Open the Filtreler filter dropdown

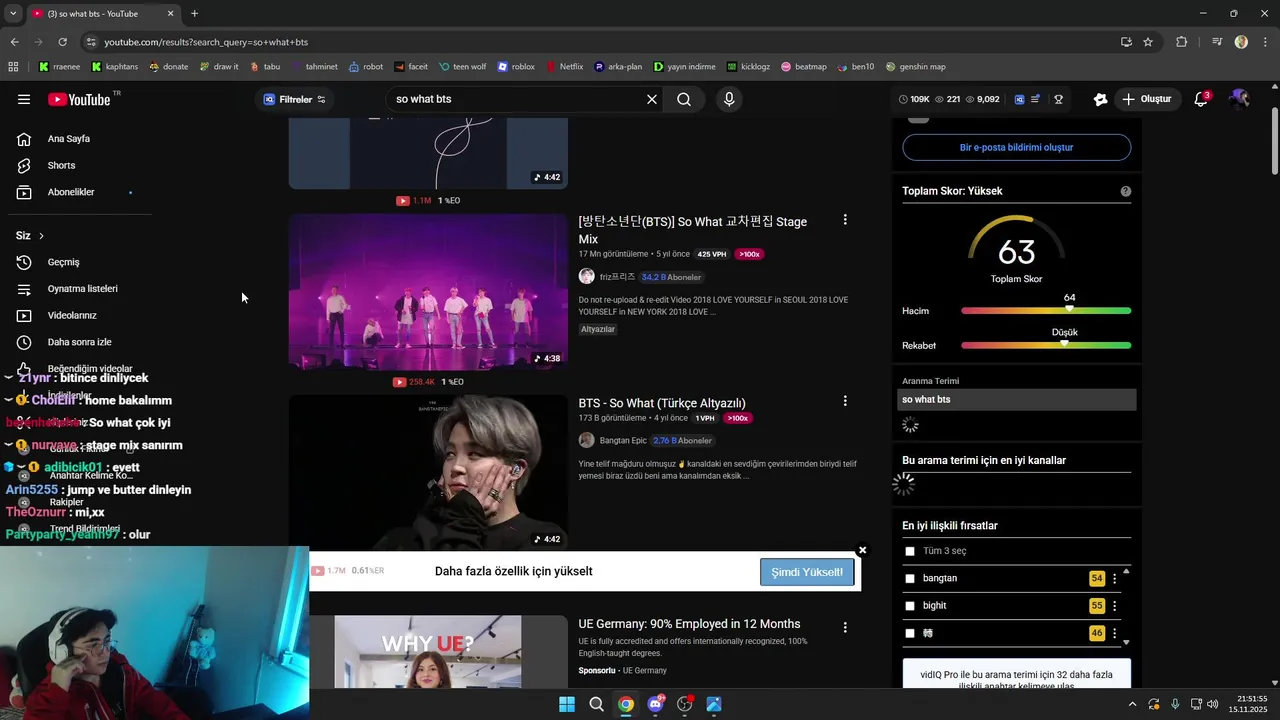coord(295,99)
